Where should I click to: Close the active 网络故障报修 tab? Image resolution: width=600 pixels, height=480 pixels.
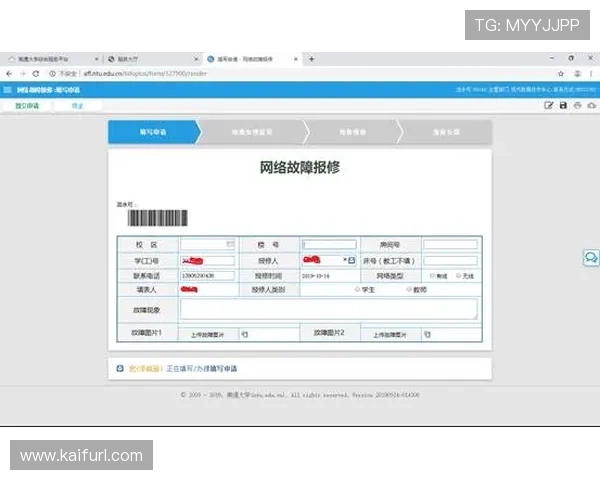(295, 59)
